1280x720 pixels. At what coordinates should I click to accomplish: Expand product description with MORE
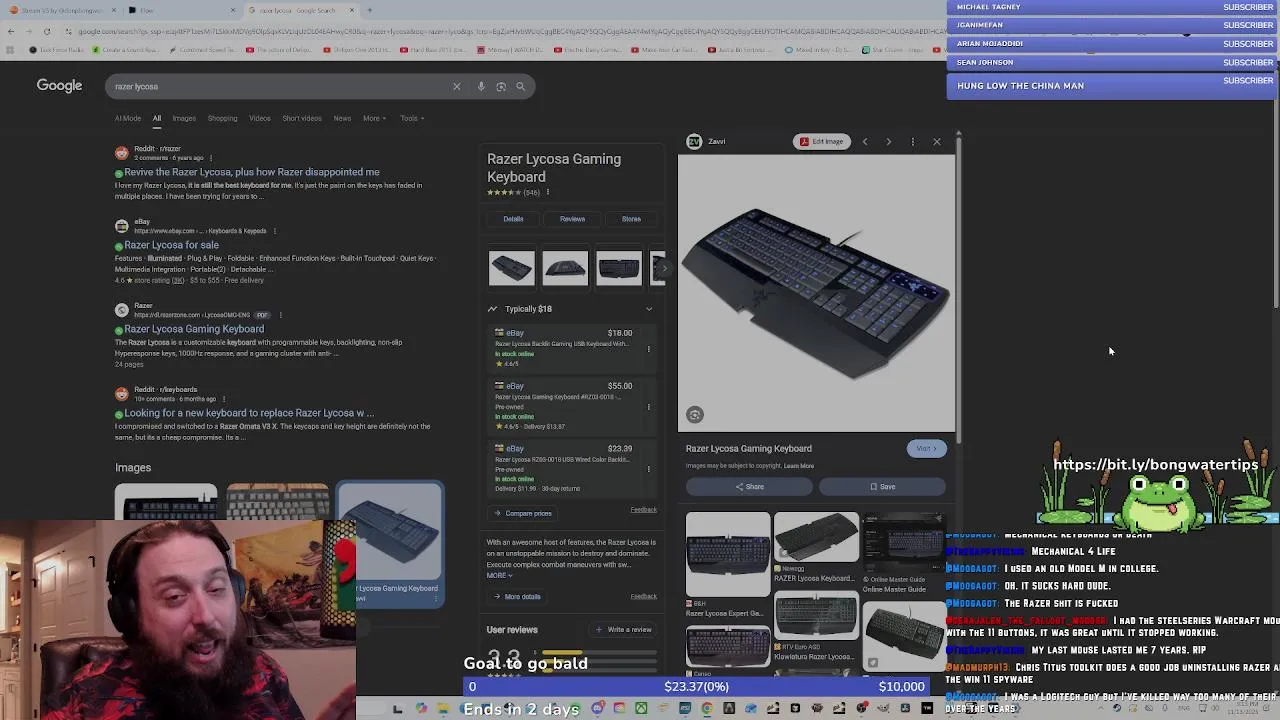499,575
